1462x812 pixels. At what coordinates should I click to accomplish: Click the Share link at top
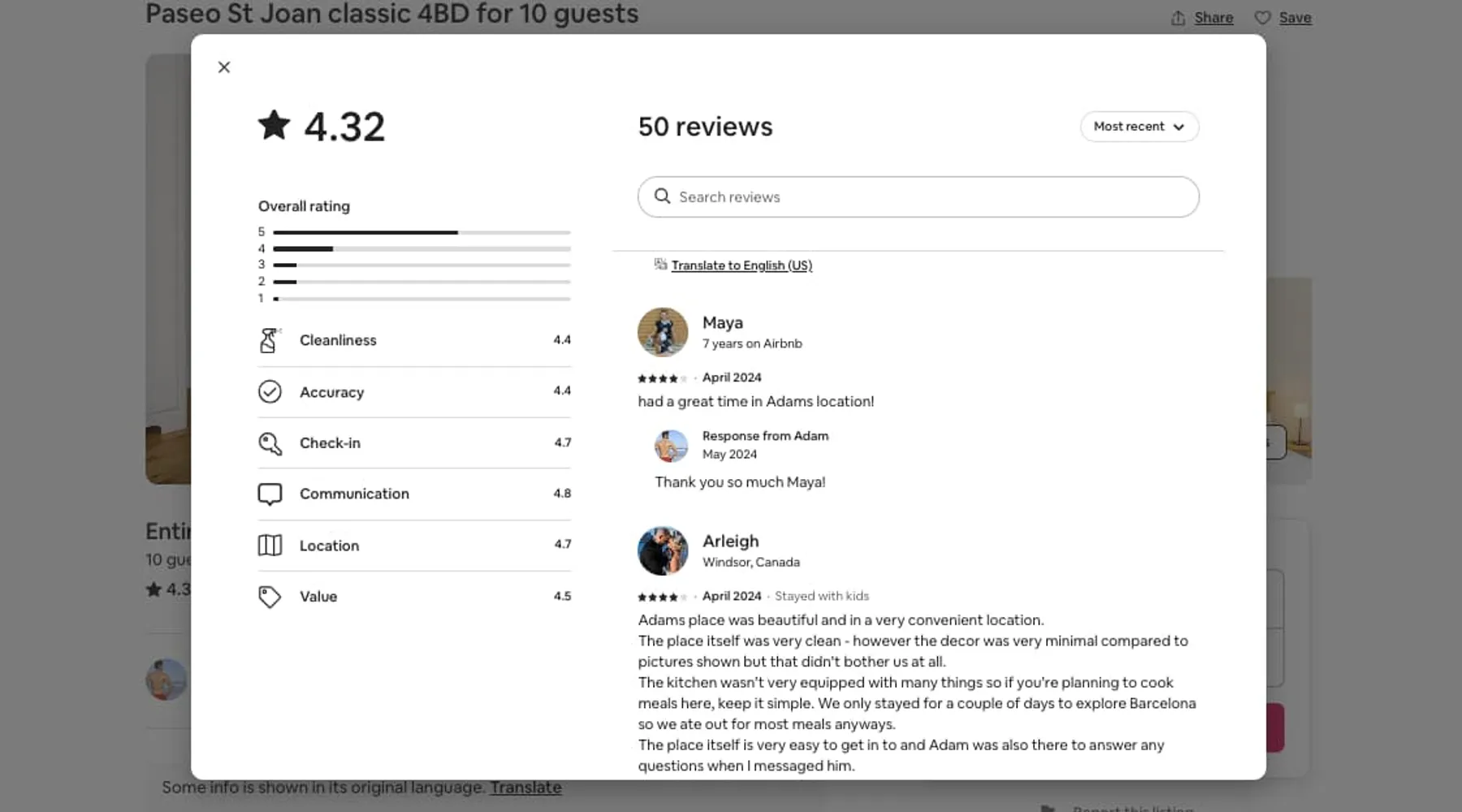(1213, 18)
